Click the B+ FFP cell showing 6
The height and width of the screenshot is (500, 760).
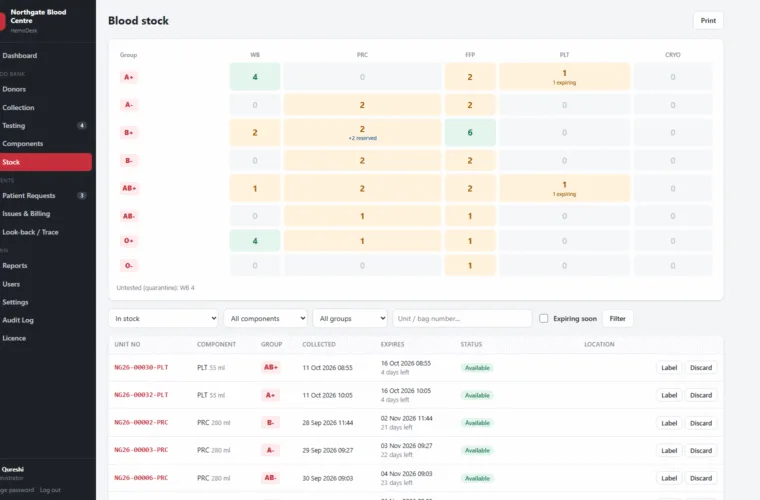click(x=470, y=132)
